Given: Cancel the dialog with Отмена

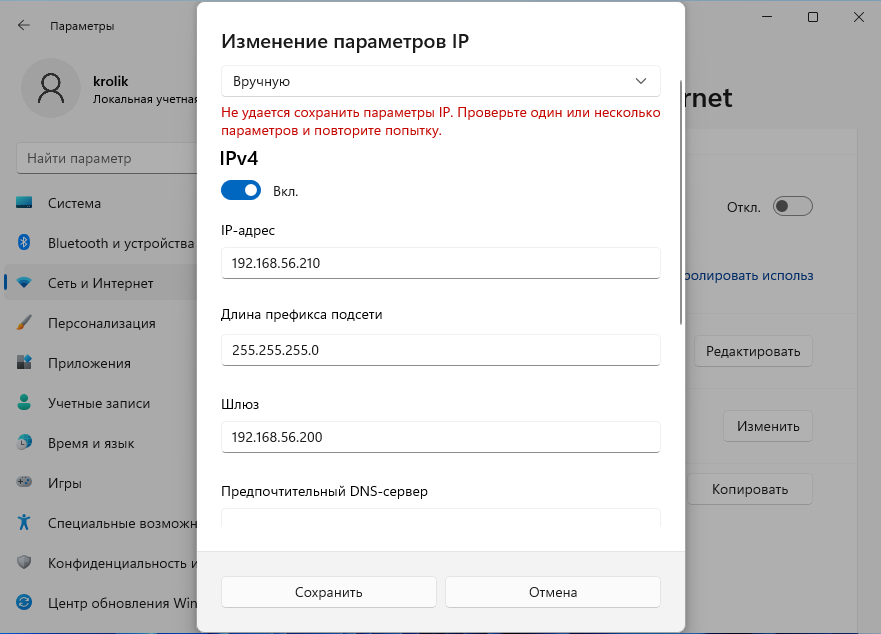Looking at the screenshot, I should [553, 592].
